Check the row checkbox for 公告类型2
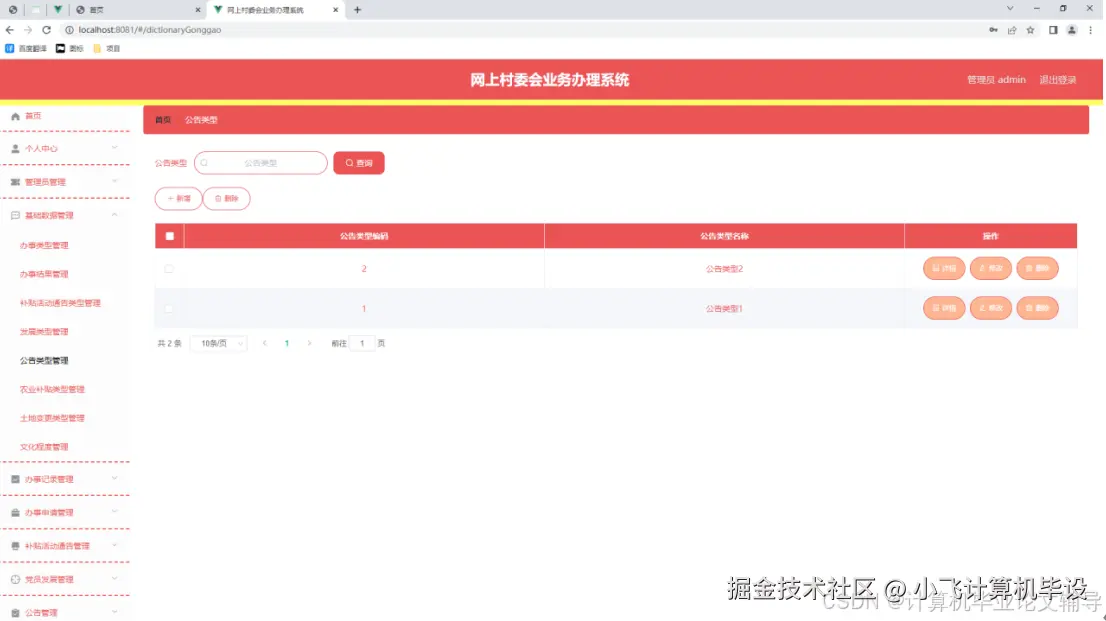The width and height of the screenshot is (1106, 621). tap(169, 268)
